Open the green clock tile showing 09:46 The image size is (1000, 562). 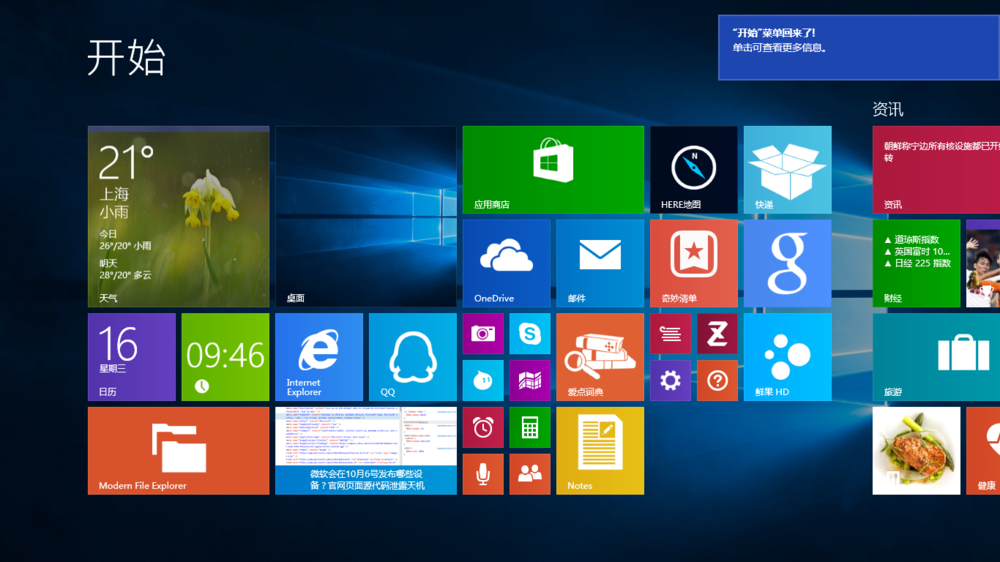pyautogui.click(x=226, y=357)
